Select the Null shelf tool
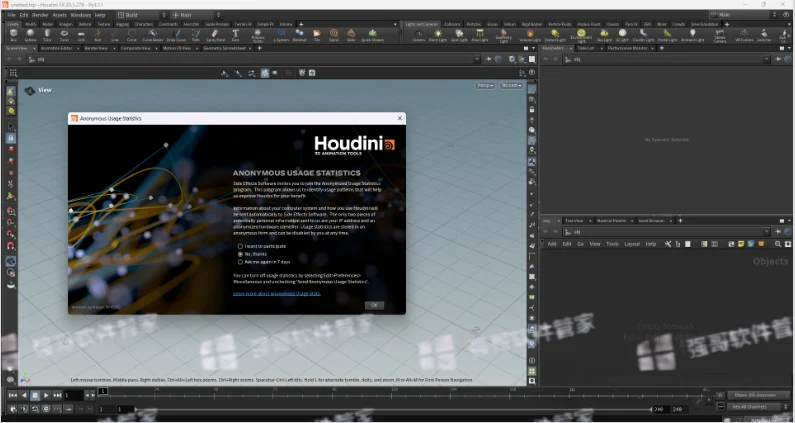 point(98,34)
